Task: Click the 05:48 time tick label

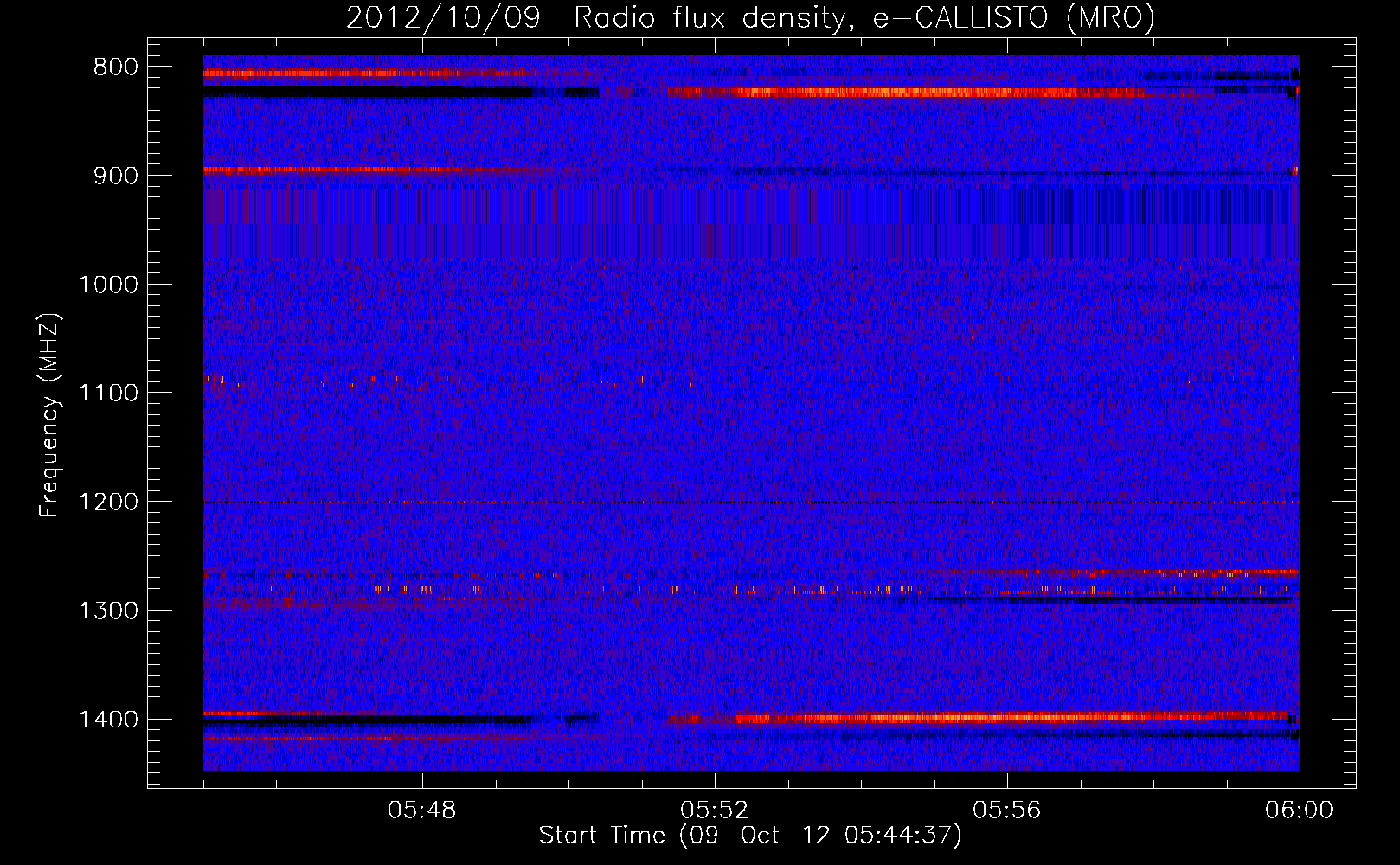Action: click(x=422, y=811)
